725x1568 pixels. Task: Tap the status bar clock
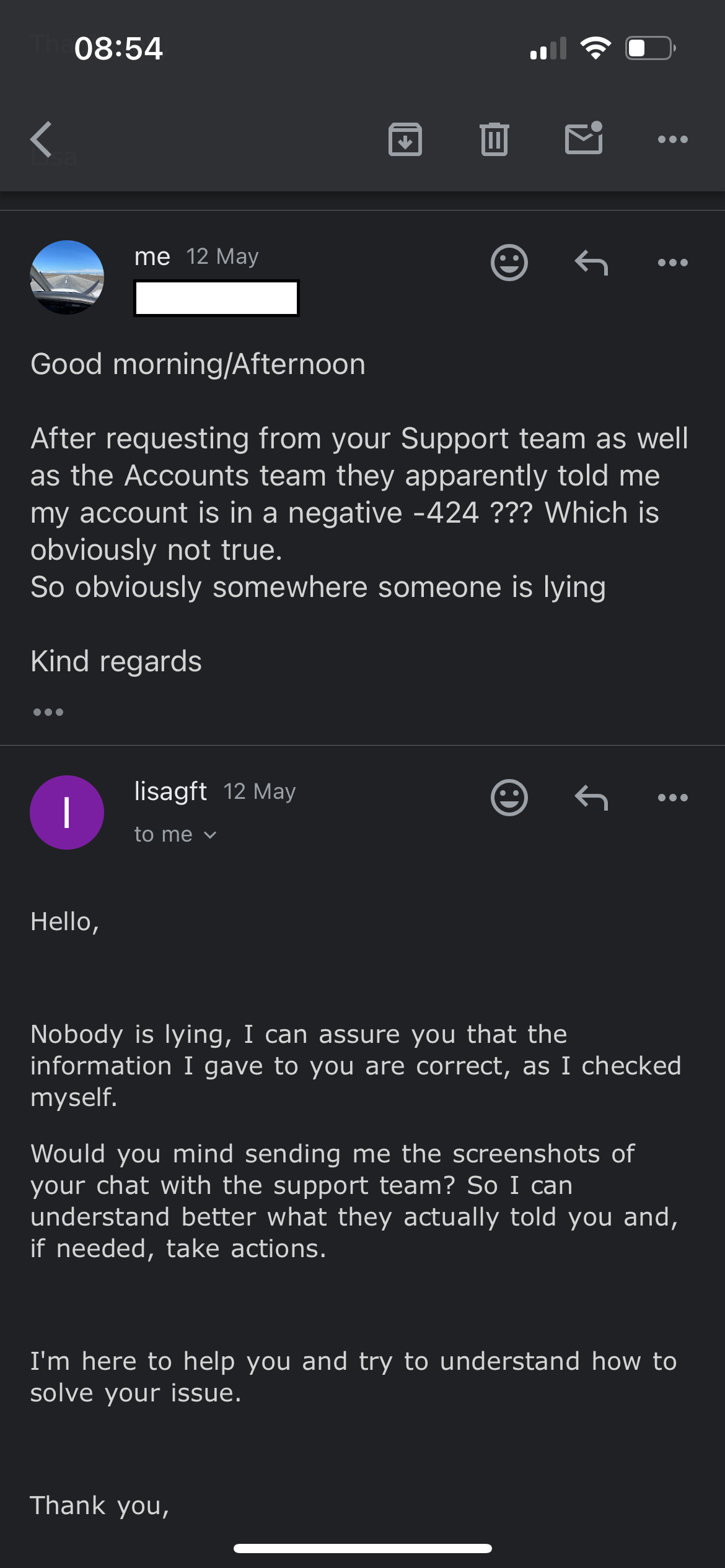tap(118, 48)
